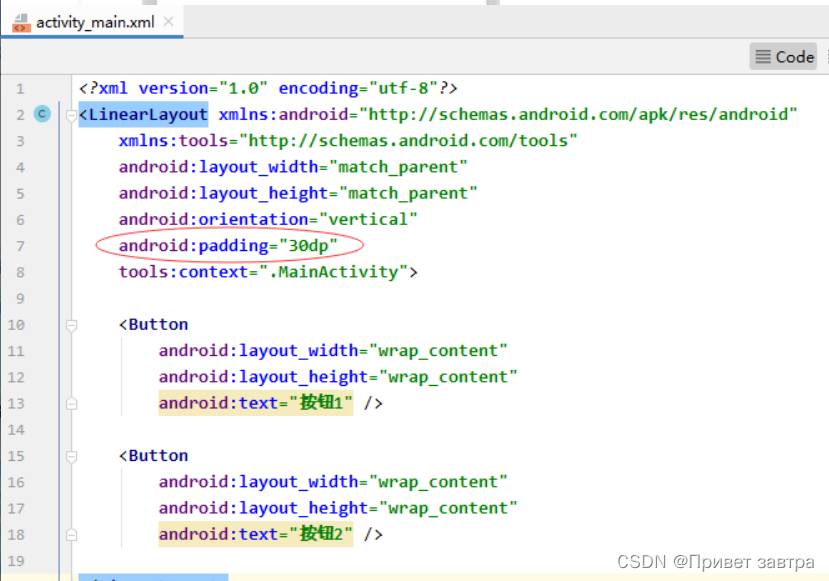Click layout_width="wrap_content" on line 11
This screenshot has width=829, height=581.
333,351
